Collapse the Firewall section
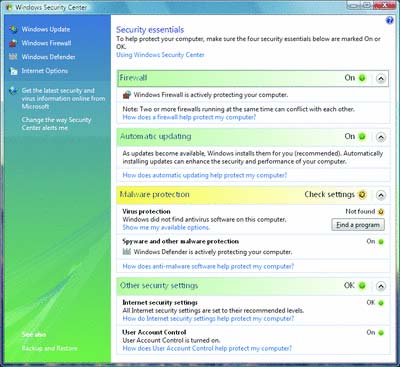400x367 pixels. point(381,78)
